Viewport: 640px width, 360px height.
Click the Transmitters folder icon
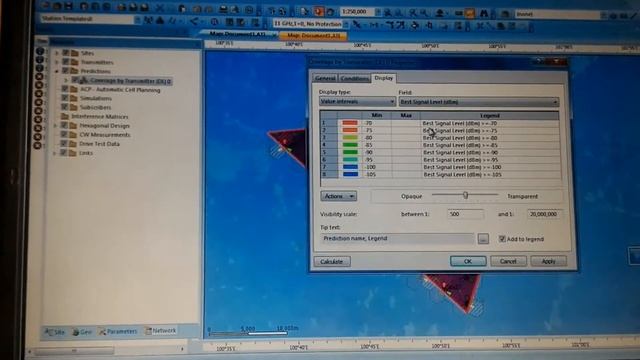click(75, 62)
